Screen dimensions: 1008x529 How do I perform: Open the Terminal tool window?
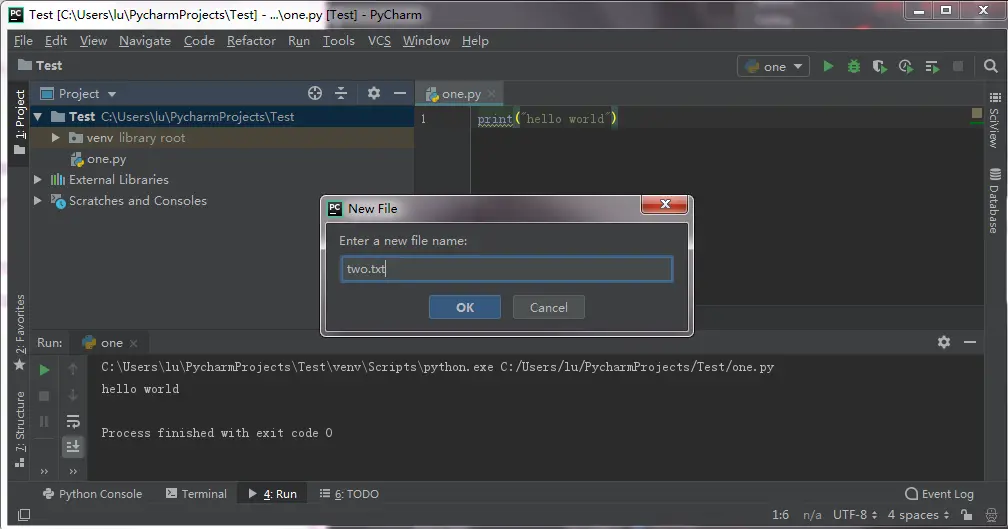pyautogui.click(x=196, y=494)
